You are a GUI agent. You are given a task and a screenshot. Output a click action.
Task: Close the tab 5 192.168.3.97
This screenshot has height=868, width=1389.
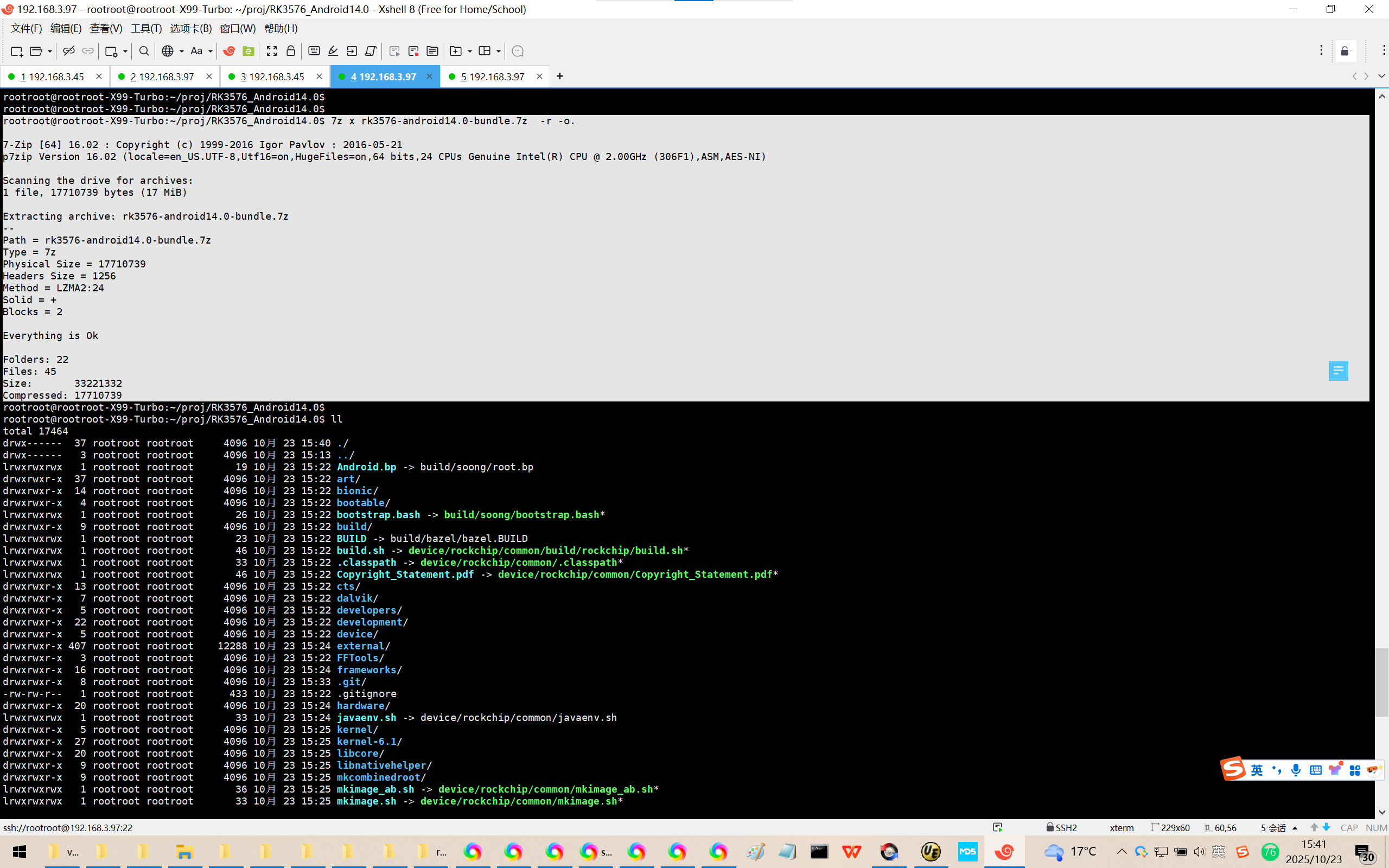coord(539,76)
